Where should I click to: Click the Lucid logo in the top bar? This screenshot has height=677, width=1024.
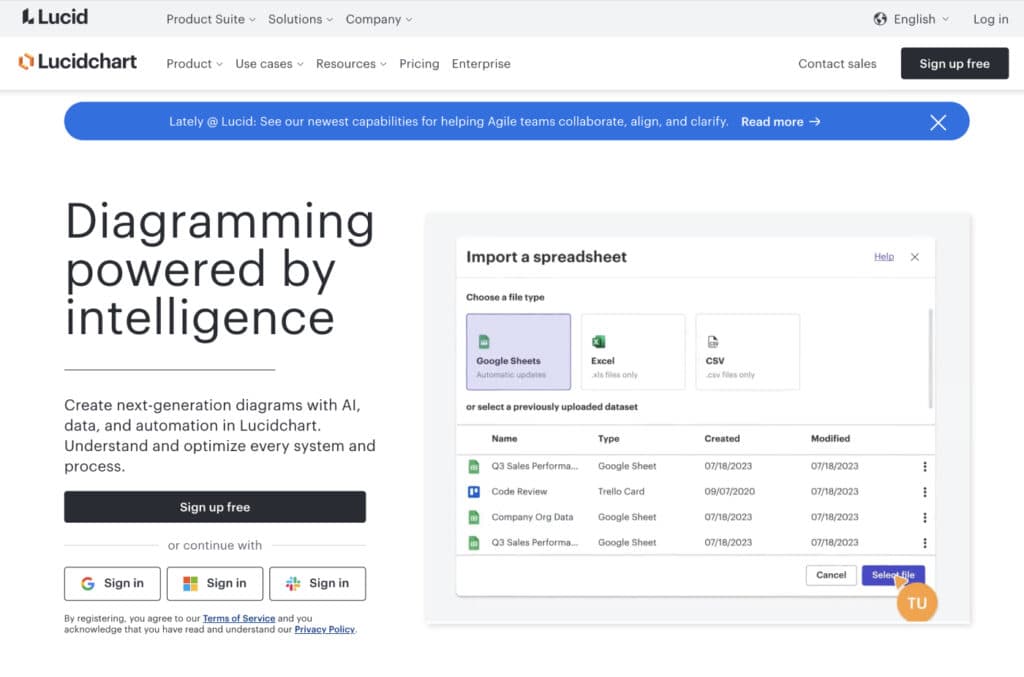click(54, 17)
